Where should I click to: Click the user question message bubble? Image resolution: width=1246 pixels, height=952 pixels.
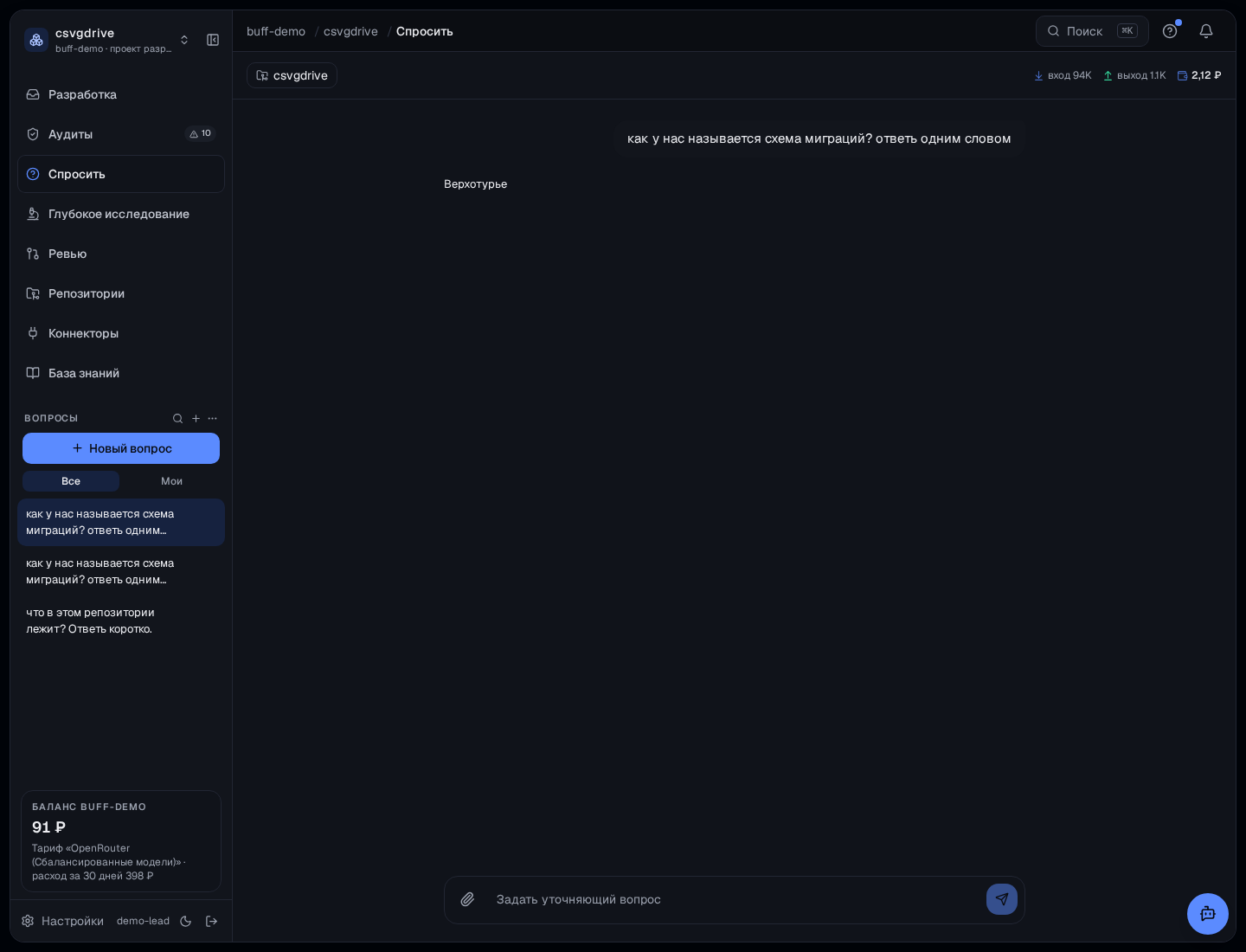819,138
